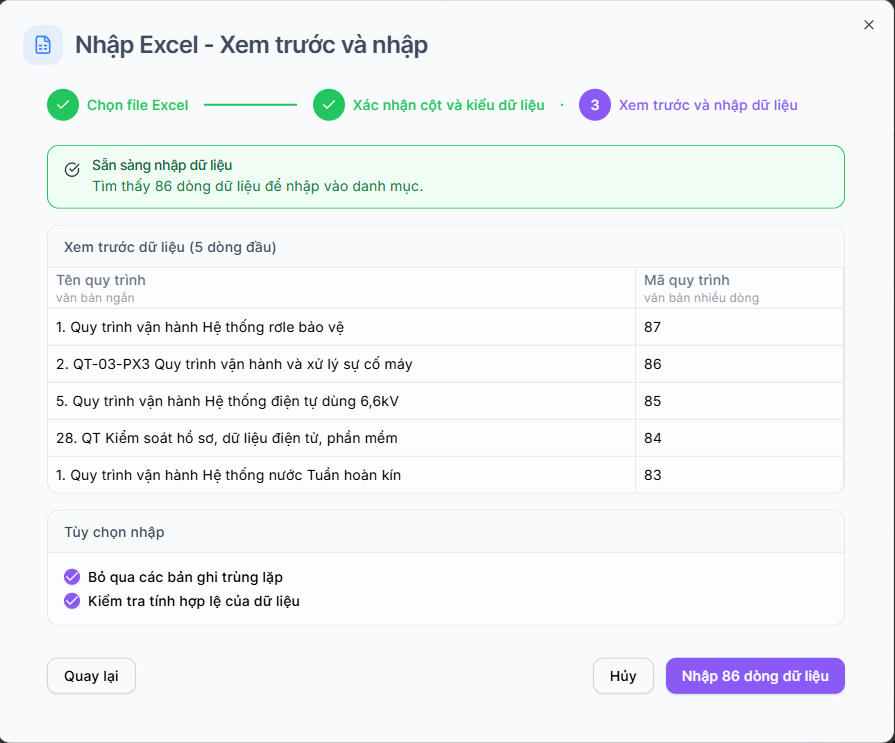Click the Excel document icon beside the title
Viewport: 895px width, 743px height.
point(43,45)
